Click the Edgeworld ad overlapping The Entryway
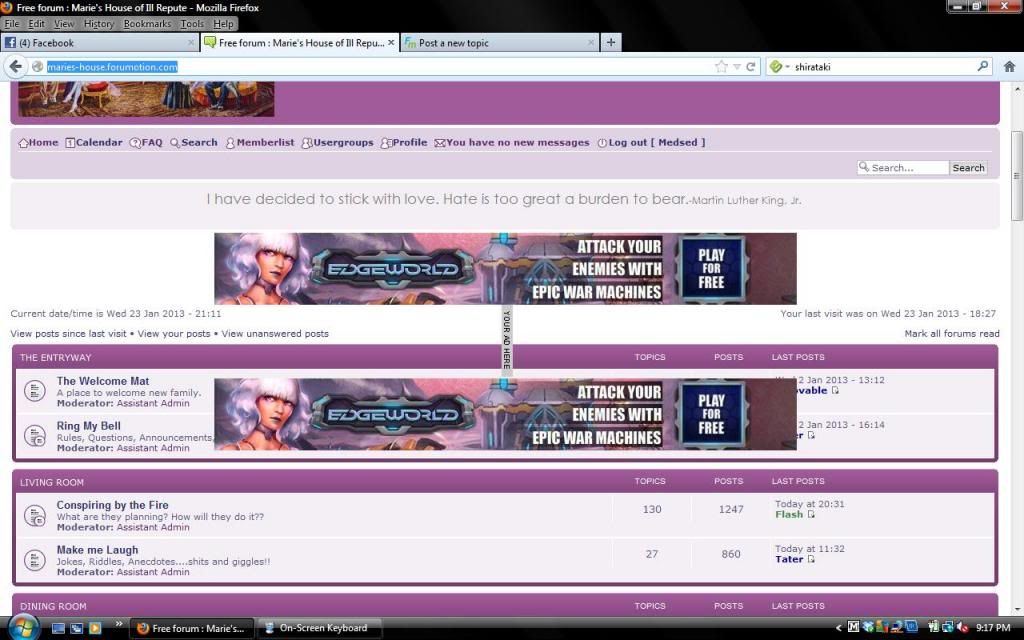The image size is (1024, 640). click(505, 414)
